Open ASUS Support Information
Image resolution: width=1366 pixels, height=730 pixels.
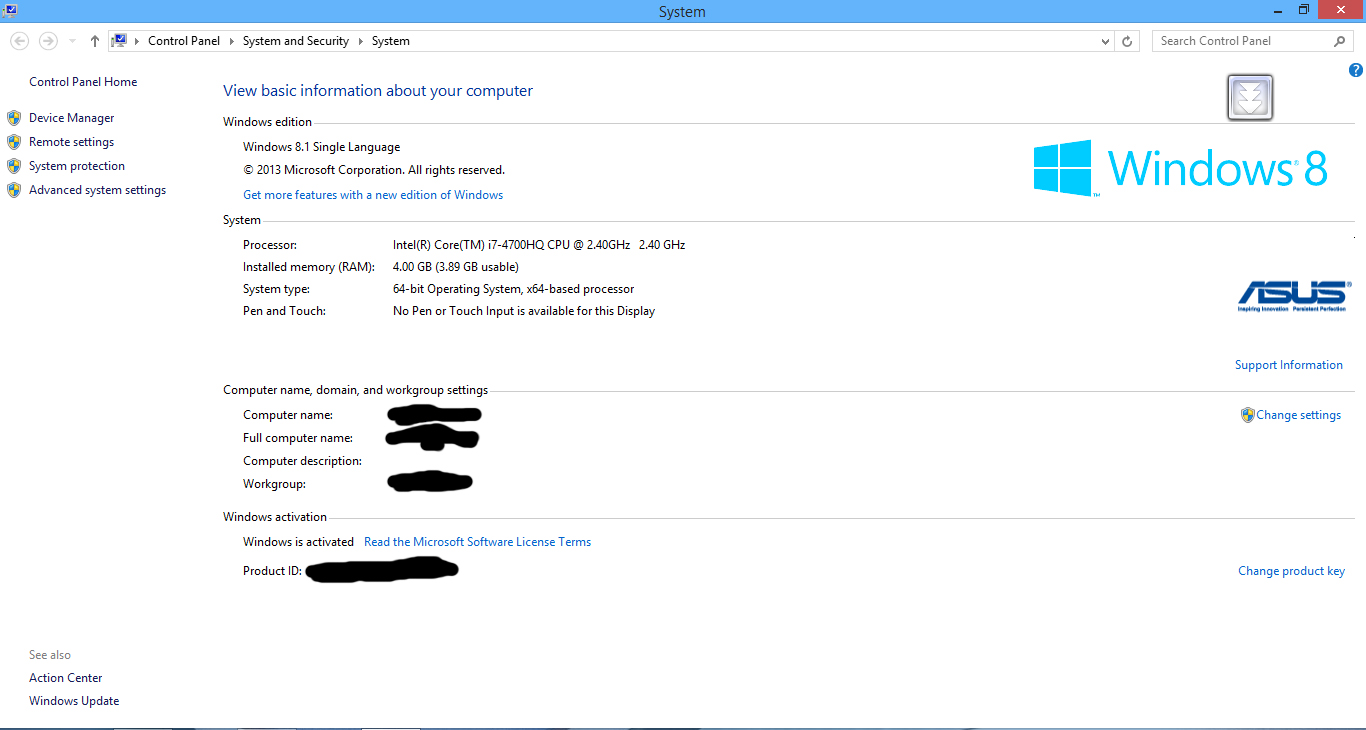pyautogui.click(x=1289, y=365)
